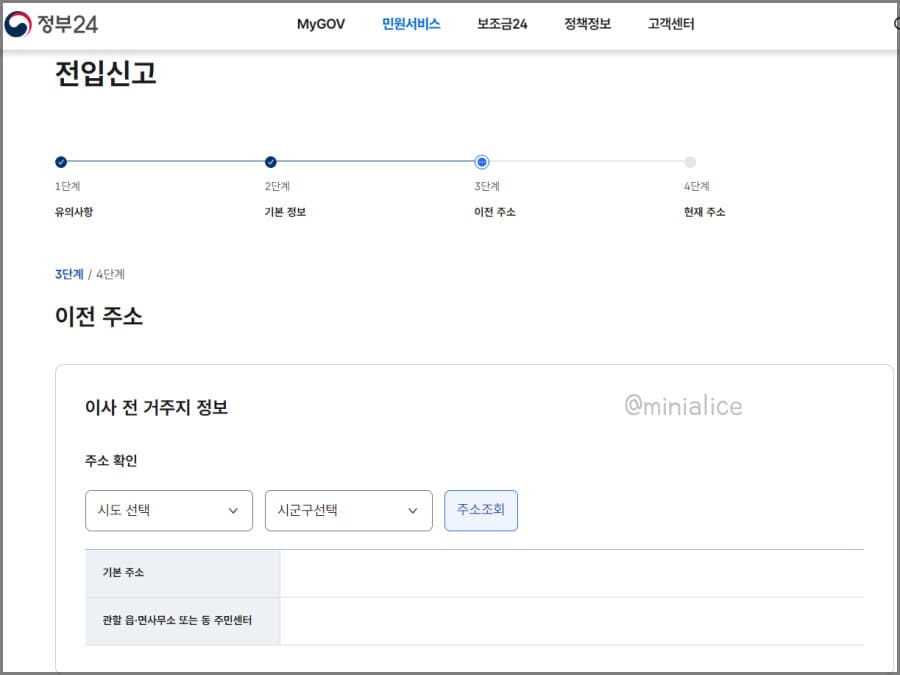
Task: Open the 시도 선택 dropdown
Action: pos(168,510)
